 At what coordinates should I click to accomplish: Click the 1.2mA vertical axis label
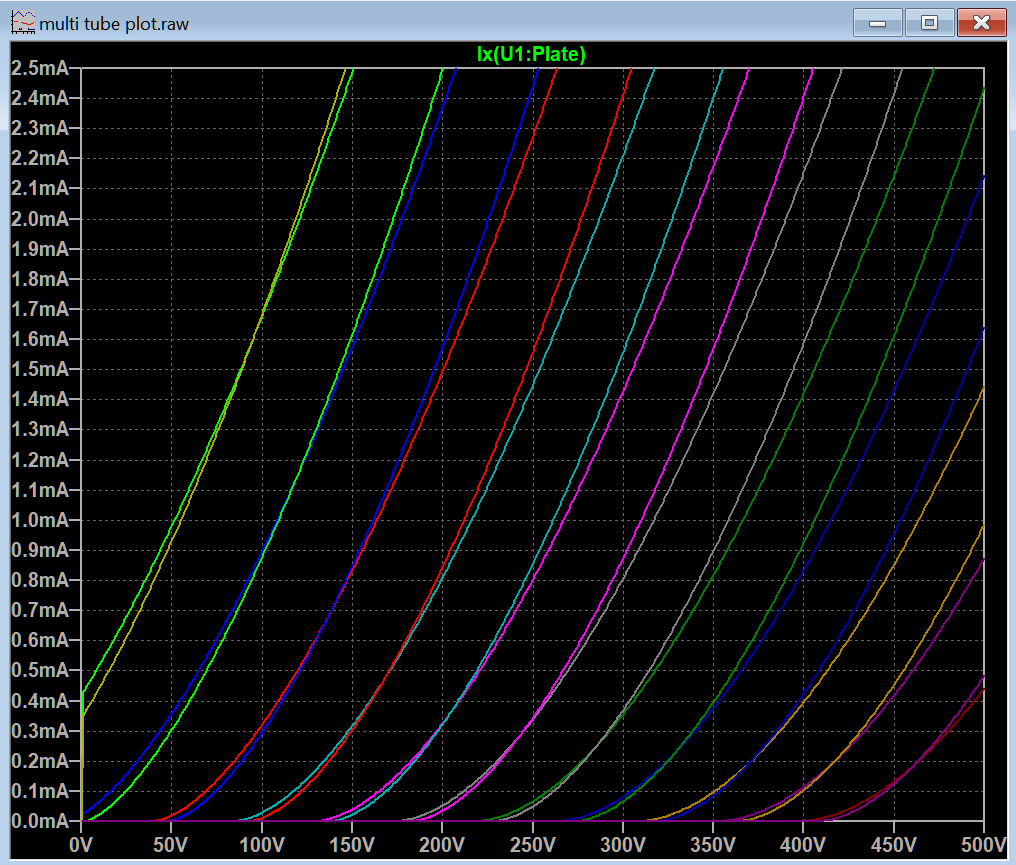tap(40, 460)
